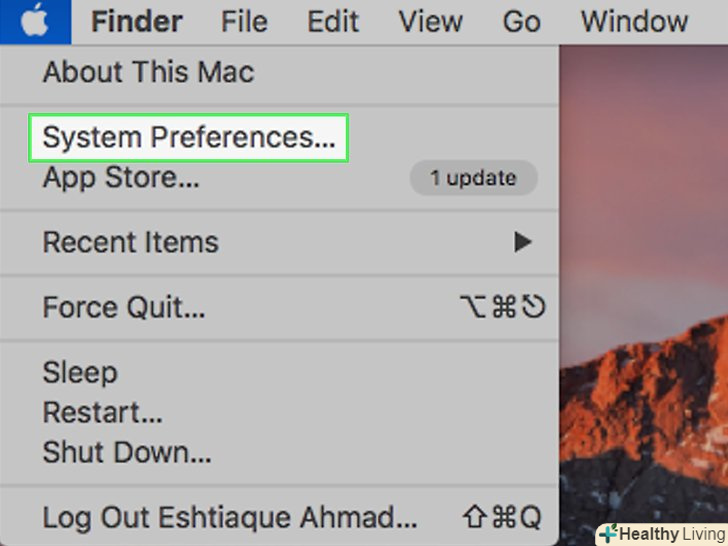The height and width of the screenshot is (546, 728).
Task: Put the Mac to Sleep
Action: tap(80, 373)
